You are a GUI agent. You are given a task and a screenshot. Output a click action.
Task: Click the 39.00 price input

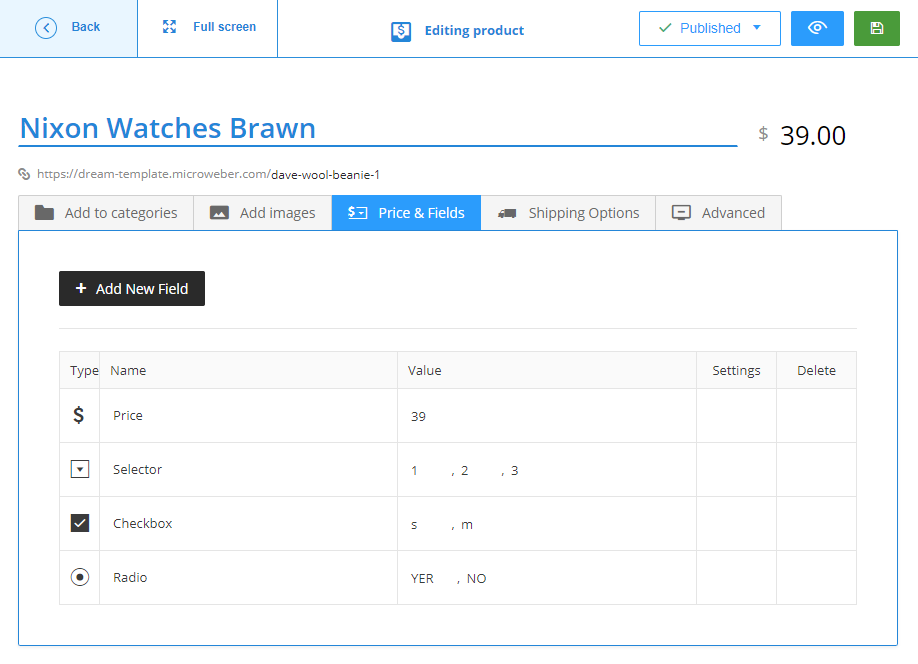pos(812,135)
